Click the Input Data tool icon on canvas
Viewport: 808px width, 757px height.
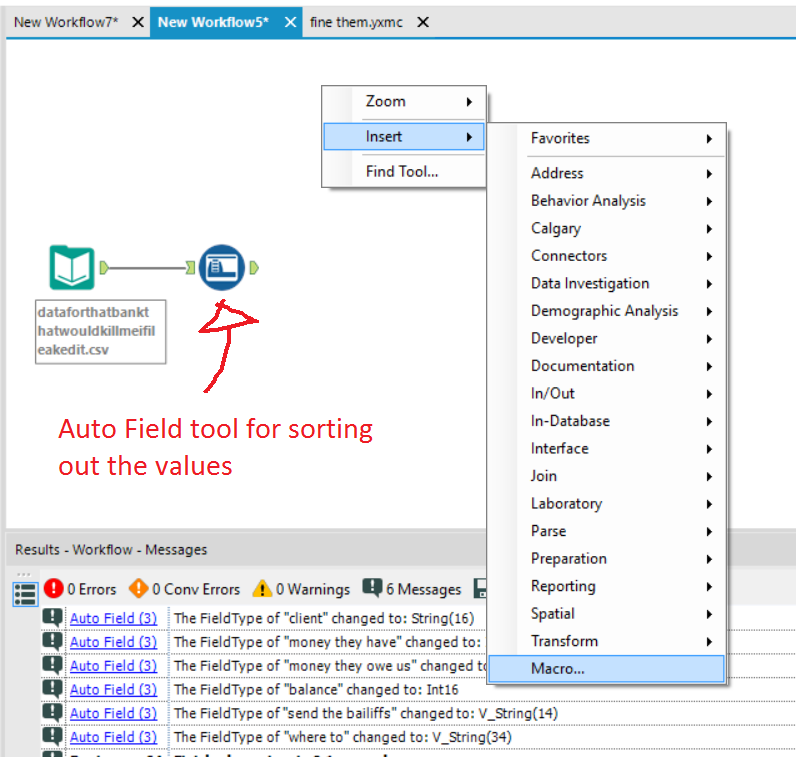[x=72, y=268]
